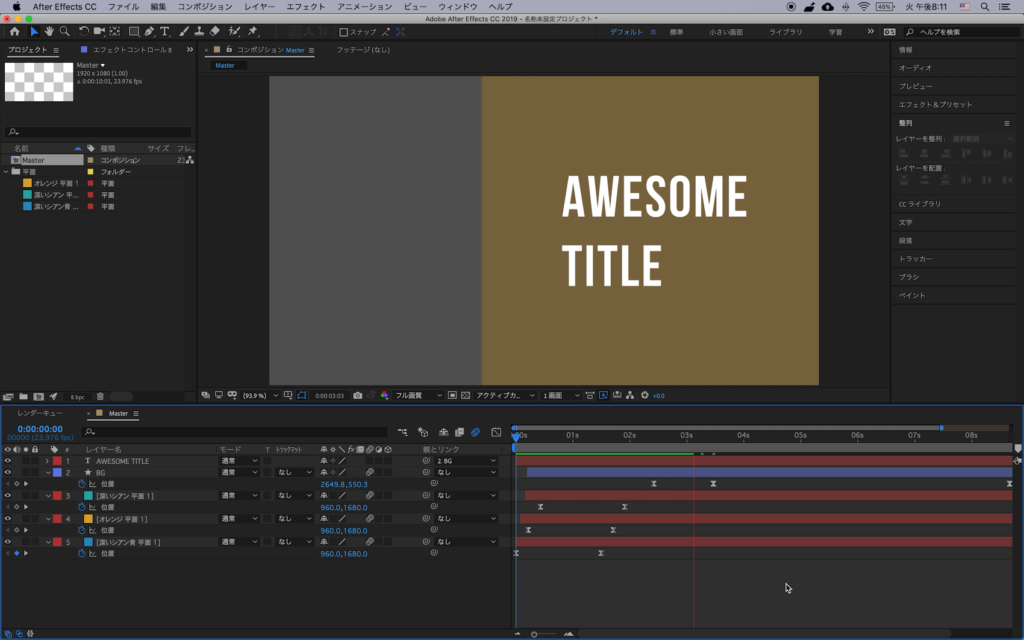Image resolution: width=1024 pixels, height=640 pixels.
Task: Switch to the レンダーキュー tab
Action: pos(39,413)
